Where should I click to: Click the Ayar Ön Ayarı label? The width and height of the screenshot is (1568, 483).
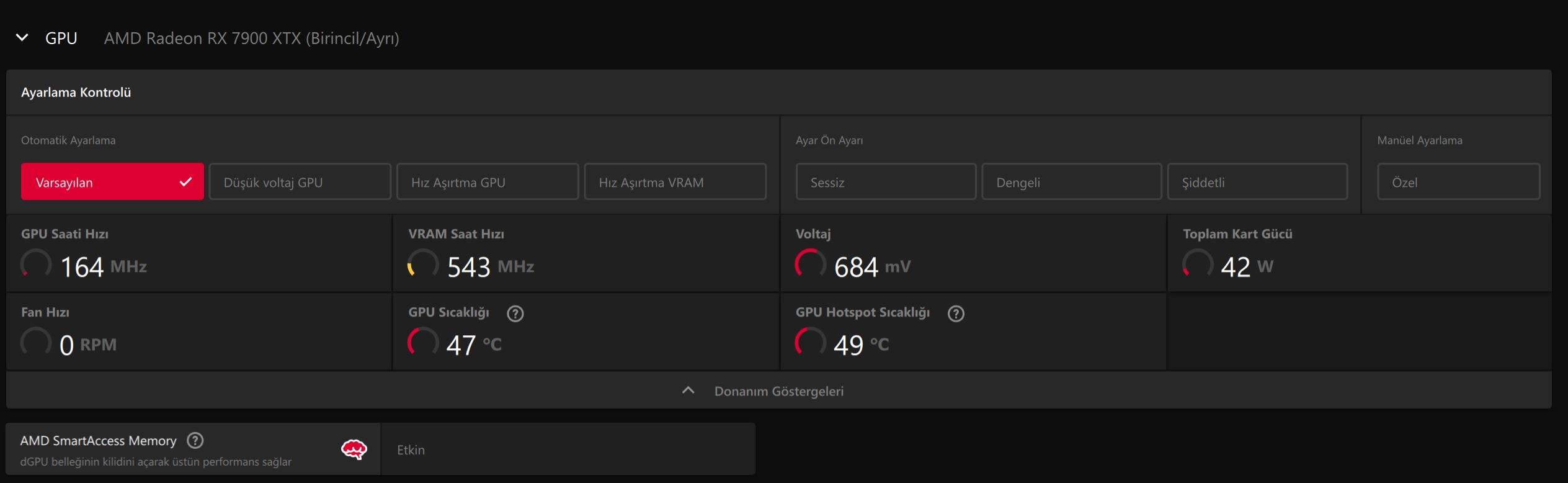coord(829,140)
